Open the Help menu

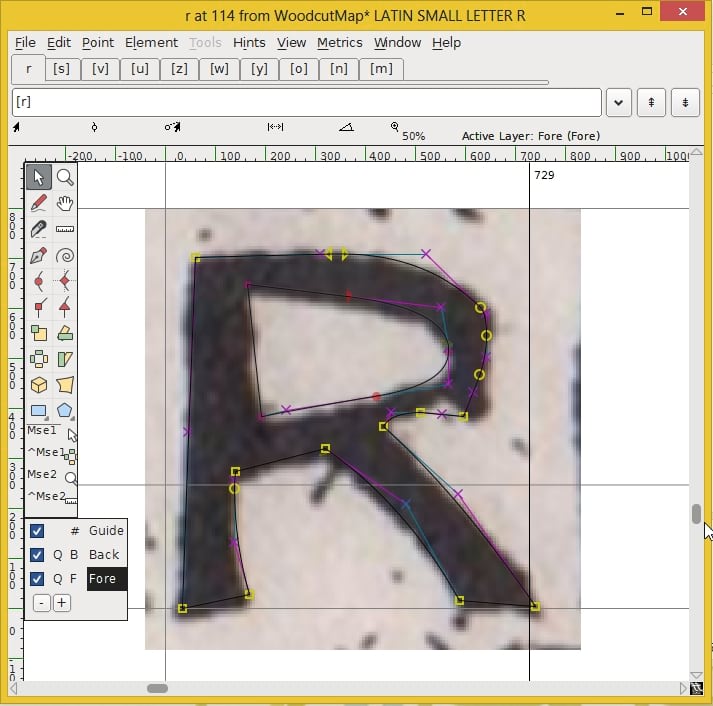pyautogui.click(x=446, y=43)
